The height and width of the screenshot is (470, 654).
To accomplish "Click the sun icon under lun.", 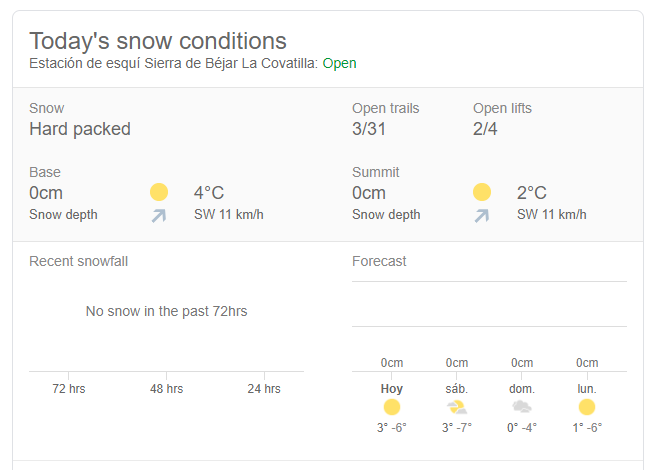I will pos(587,407).
